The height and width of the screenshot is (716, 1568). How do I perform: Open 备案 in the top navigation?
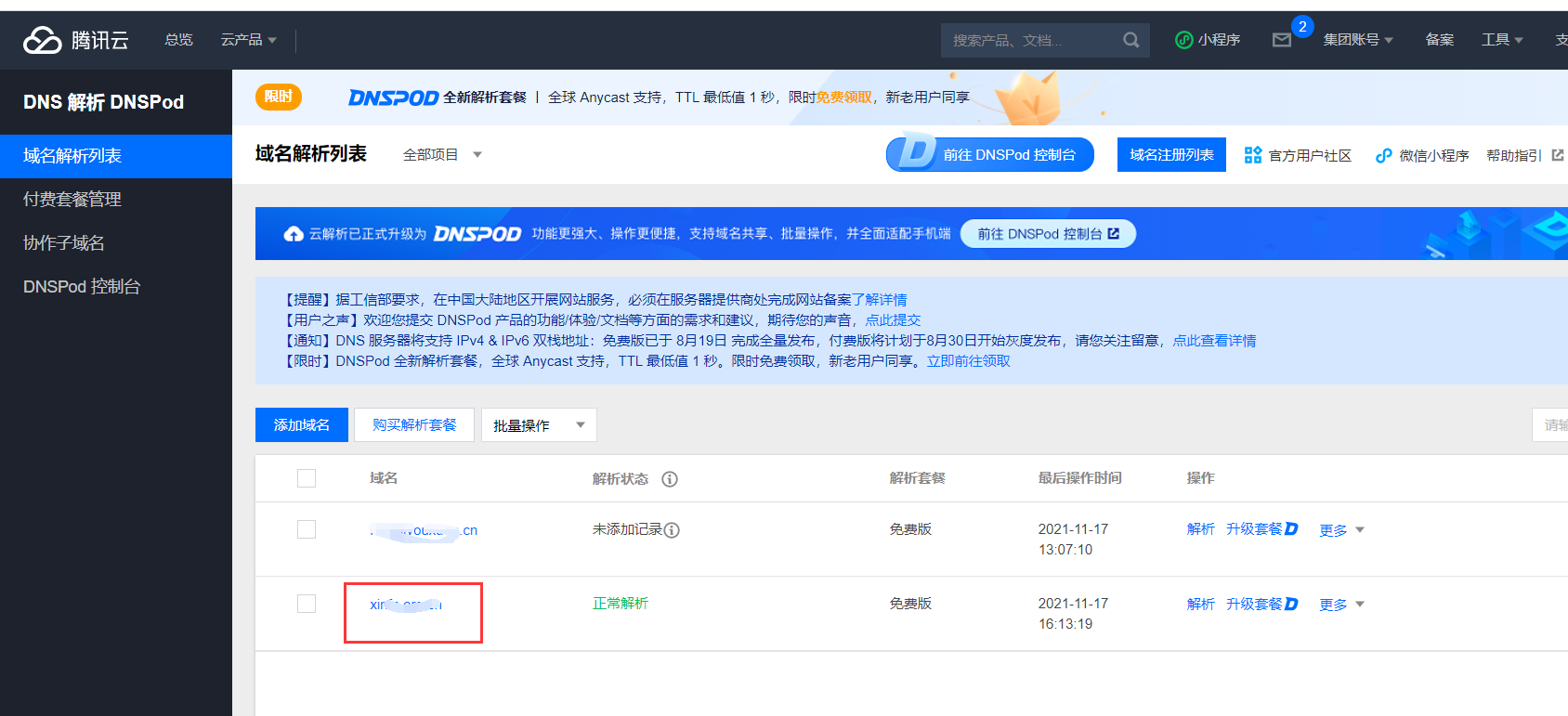click(1440, 40)
